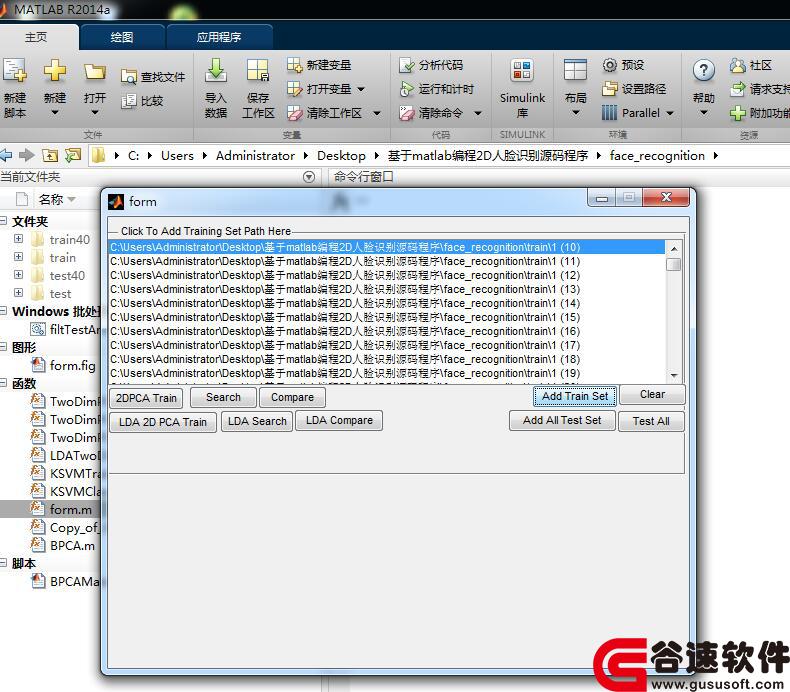Screen dimensions: 790x692
Task: Click Desktop in the path breadcrumb
Action: (x=341, y=156)
